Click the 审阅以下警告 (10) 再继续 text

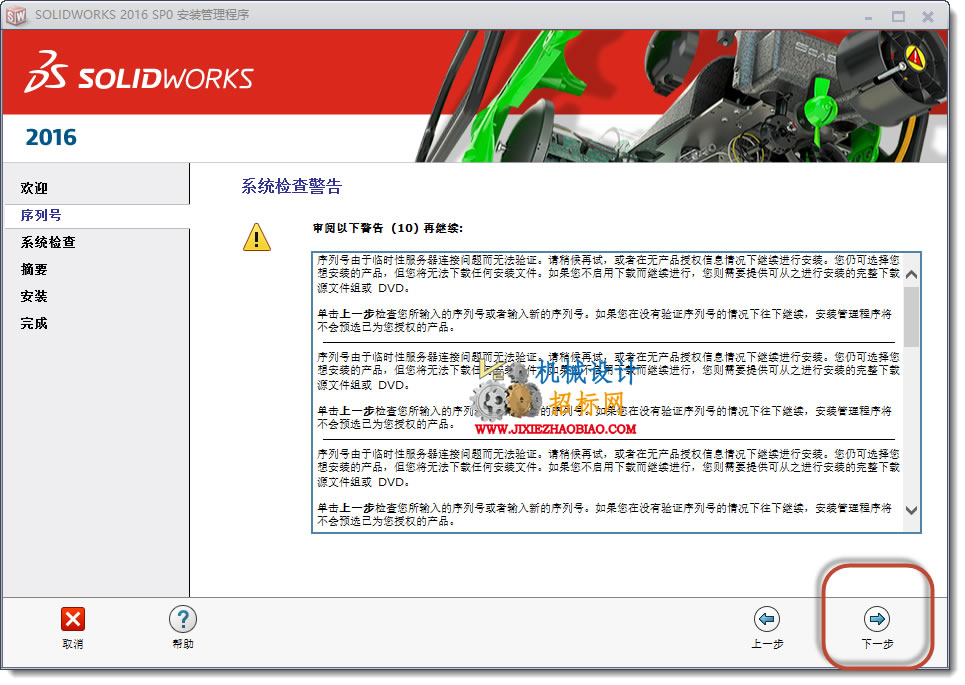pos(388,228)
